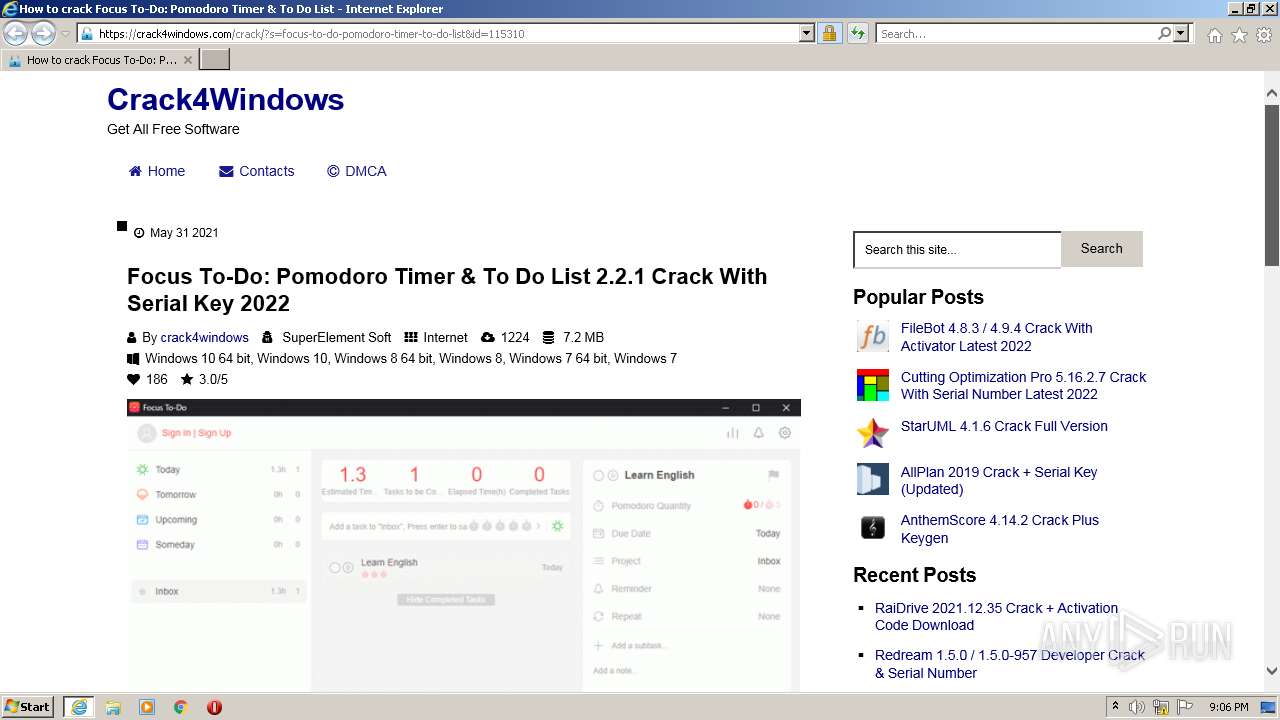Click the browser Forward arrow button
Viewport: 1280px width, 720px height.
click(x=43, y=33)
